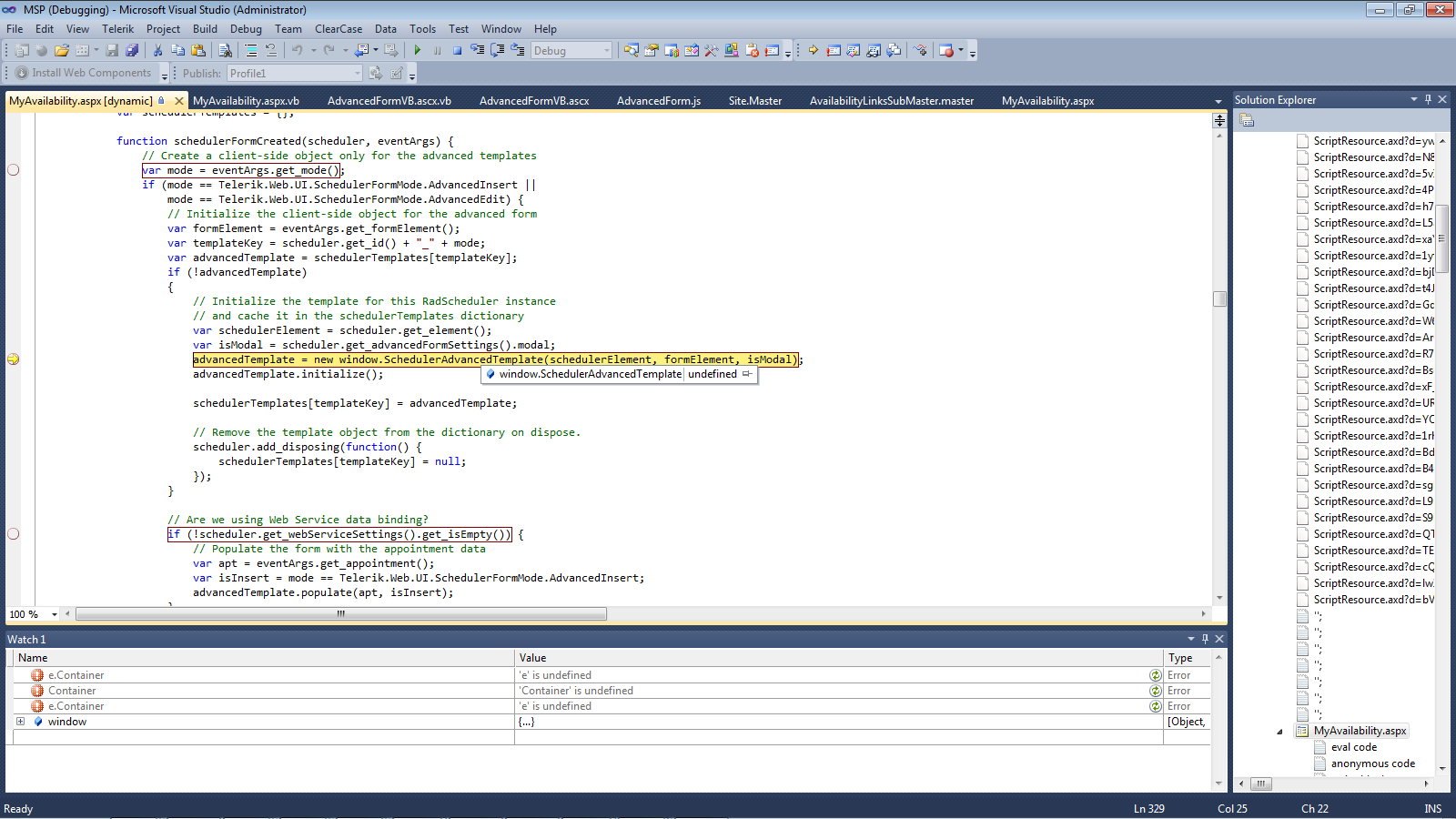Click the Paste clipboard icon

pos(198,51)
